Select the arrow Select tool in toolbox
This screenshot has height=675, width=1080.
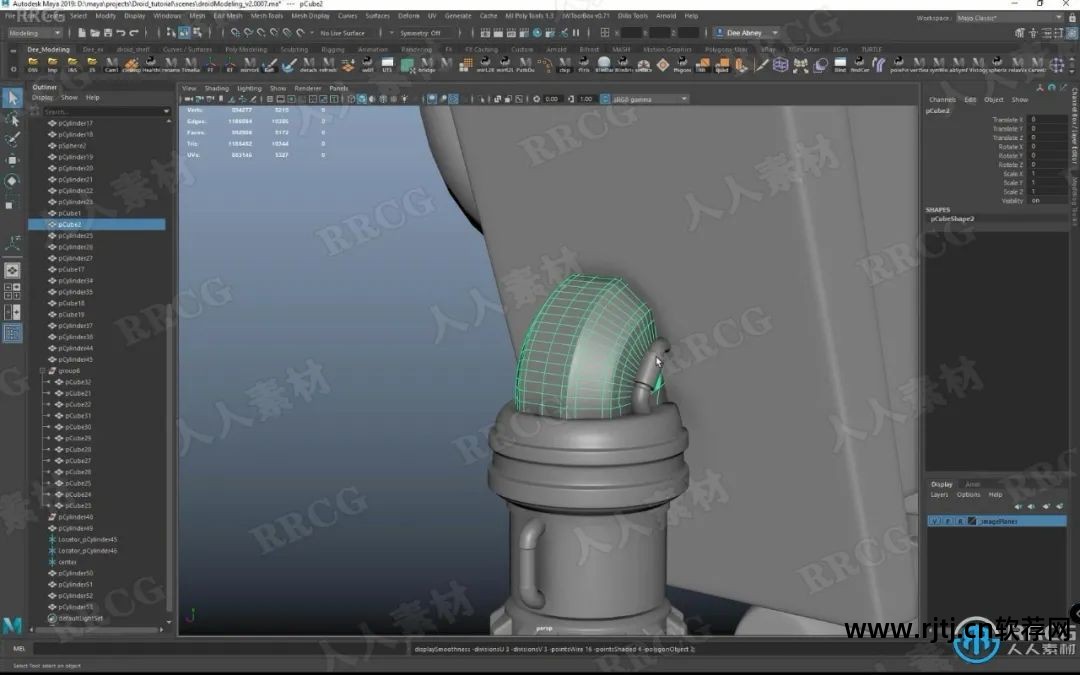pyautogui.click(x=12, y=98)
